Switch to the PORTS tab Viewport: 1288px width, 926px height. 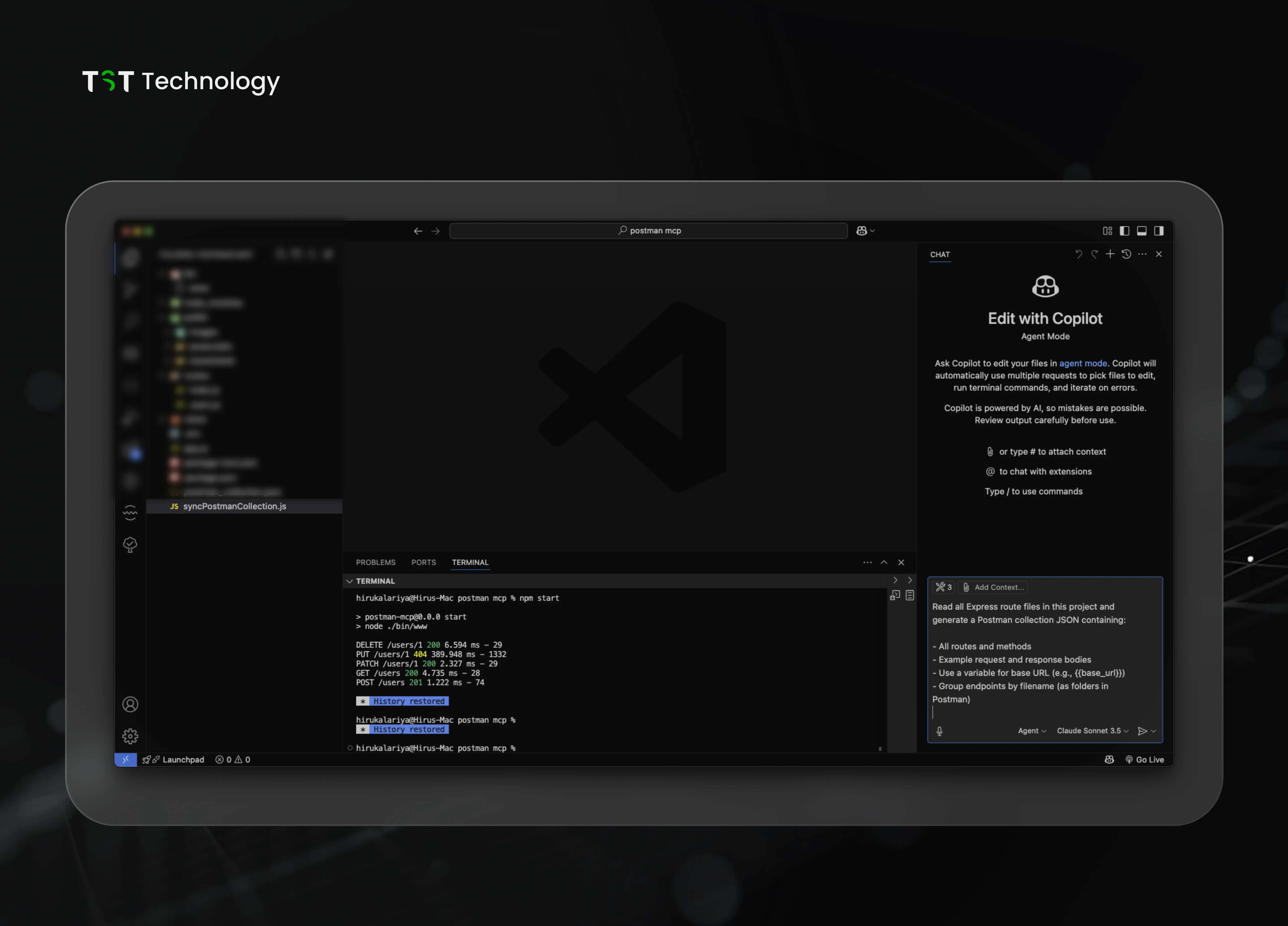click(x=424, y=562)
